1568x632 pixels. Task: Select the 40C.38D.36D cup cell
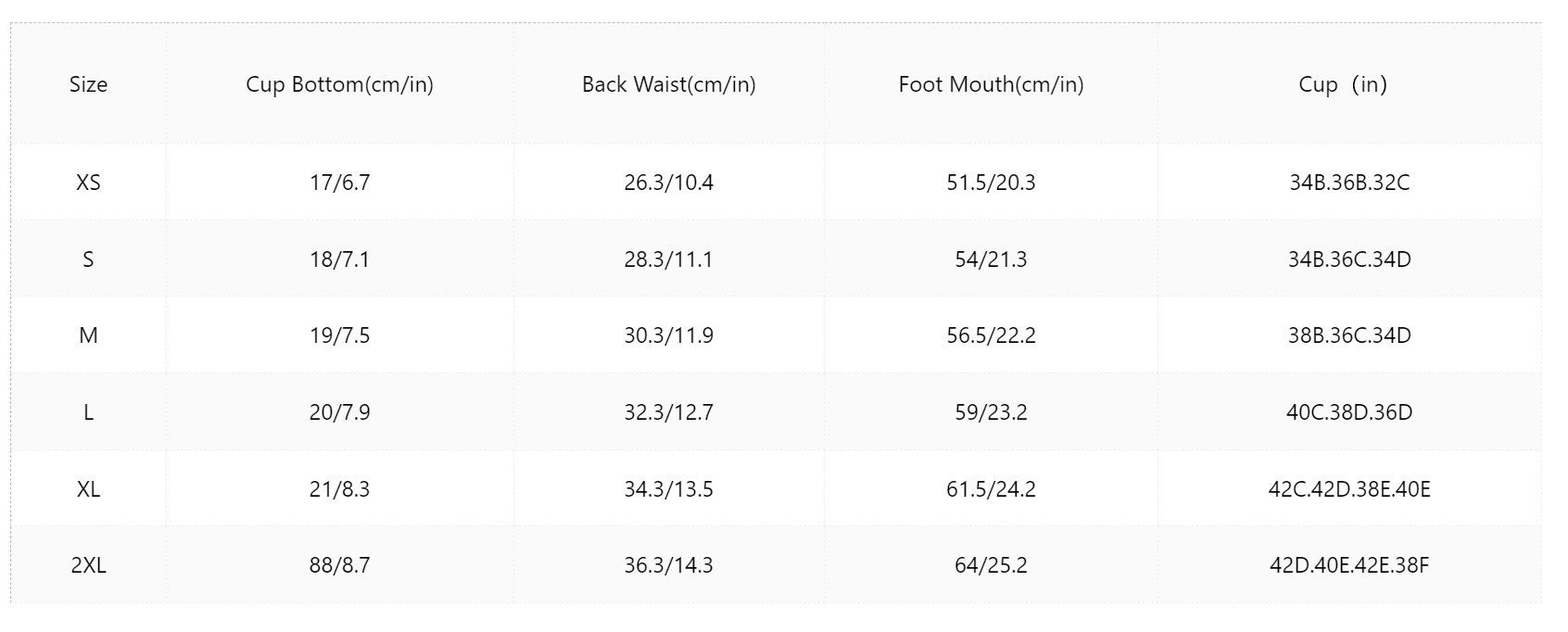coord(1349,412)
